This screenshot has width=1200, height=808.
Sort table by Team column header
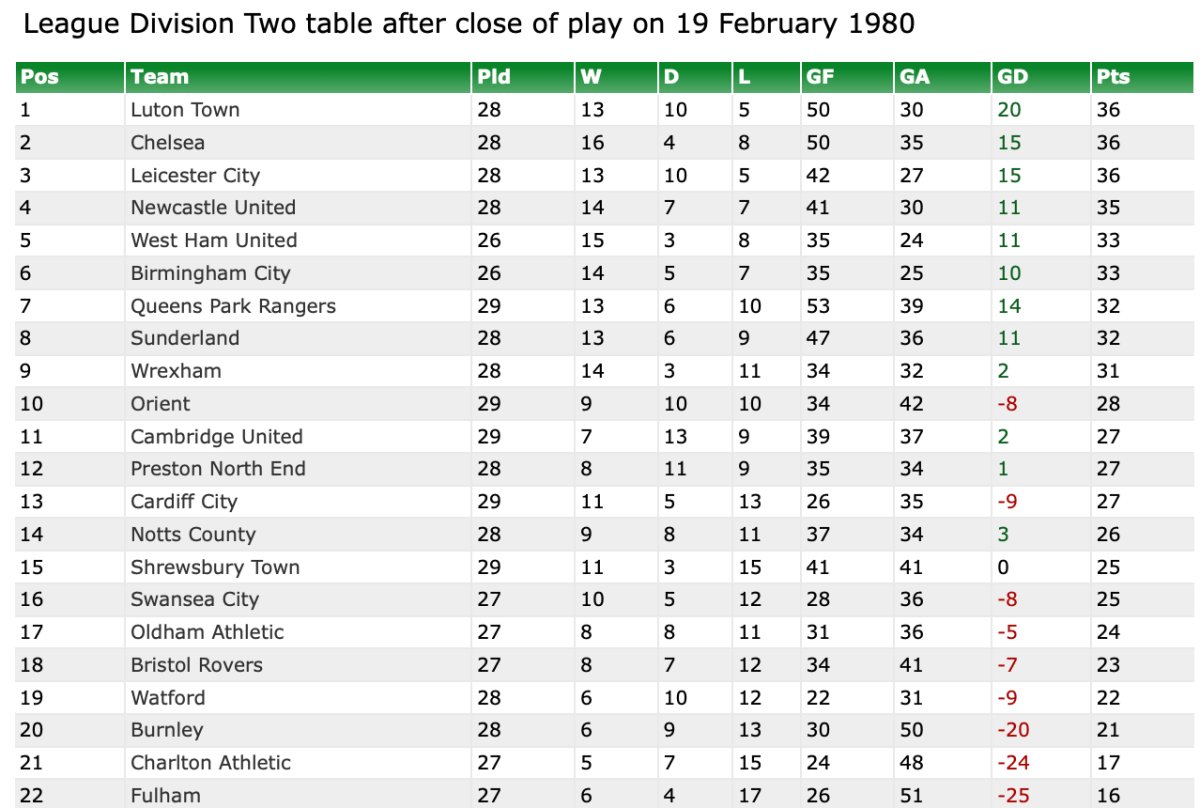pyautogui.click(x=160, y=77)
